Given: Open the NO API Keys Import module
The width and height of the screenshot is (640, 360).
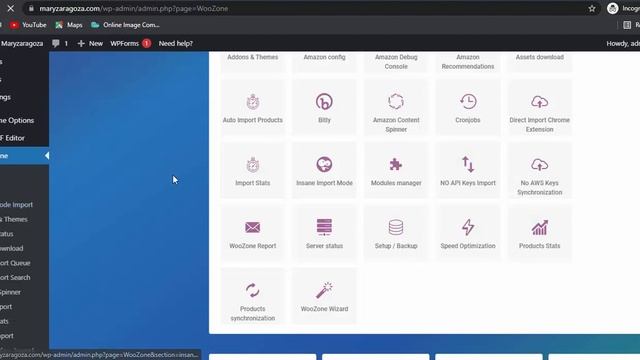Looking at the screenshot, I should click(x=468, y=170).
